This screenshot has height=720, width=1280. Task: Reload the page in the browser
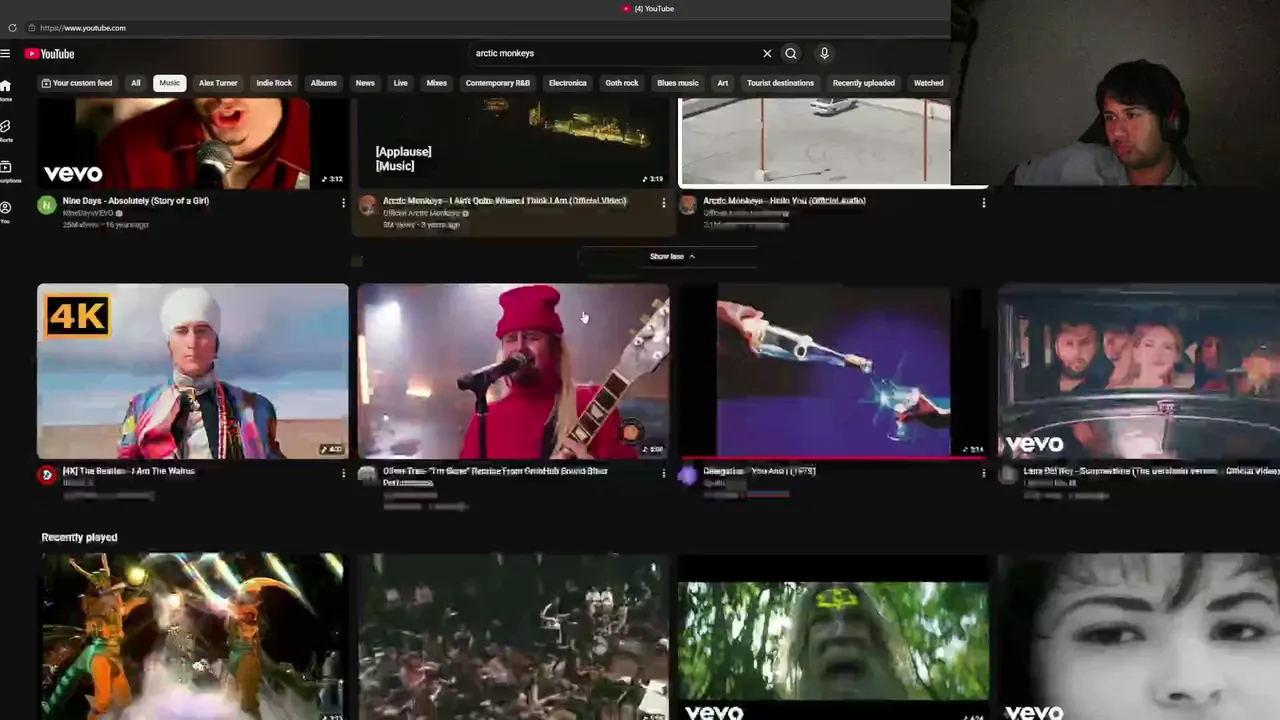coord(12,28)
